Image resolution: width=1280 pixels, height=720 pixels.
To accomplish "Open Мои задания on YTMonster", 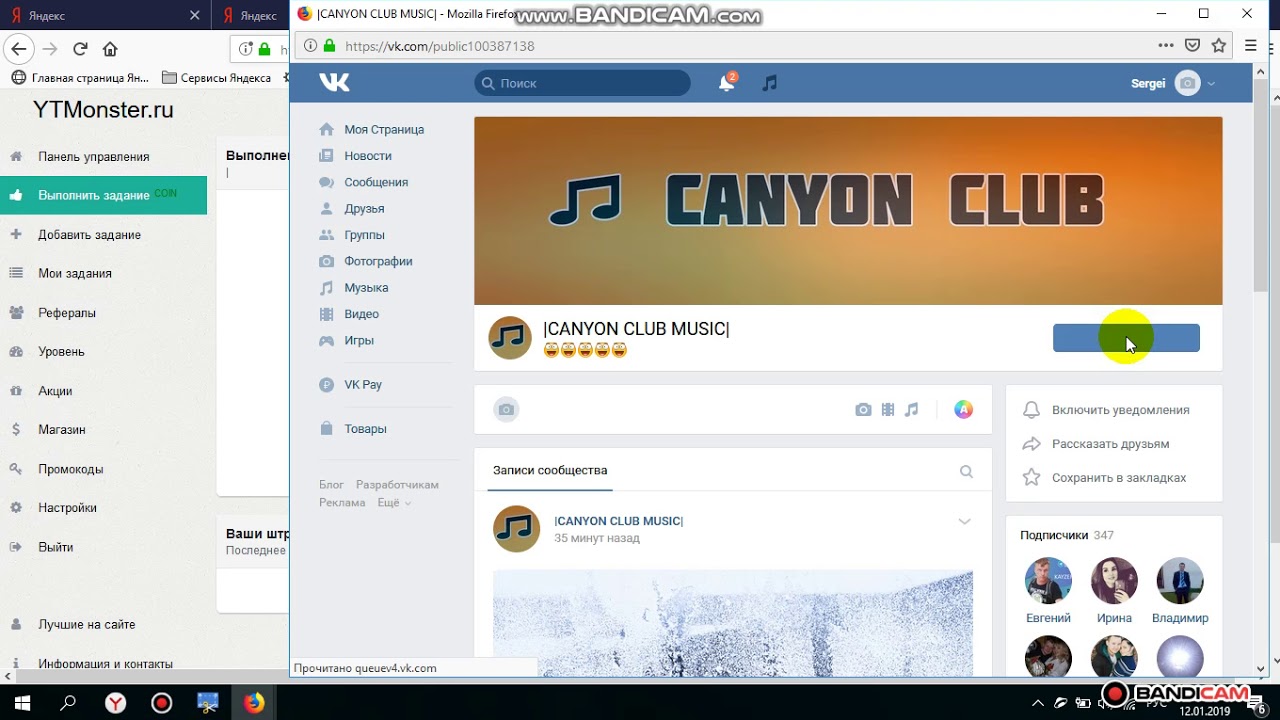I will [75, 274].
